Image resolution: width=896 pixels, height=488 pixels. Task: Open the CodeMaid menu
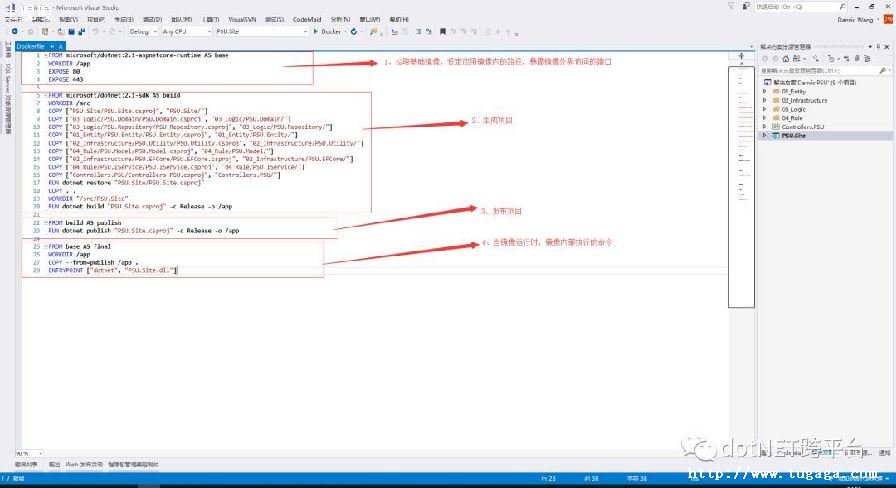[x=307, y=19]
